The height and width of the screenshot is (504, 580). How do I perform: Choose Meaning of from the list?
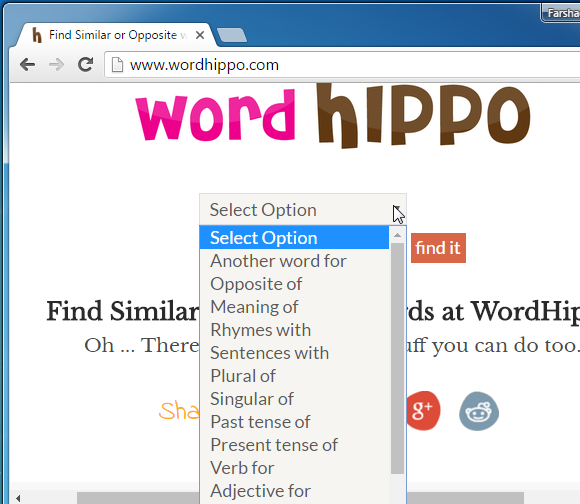coord(294,307)
